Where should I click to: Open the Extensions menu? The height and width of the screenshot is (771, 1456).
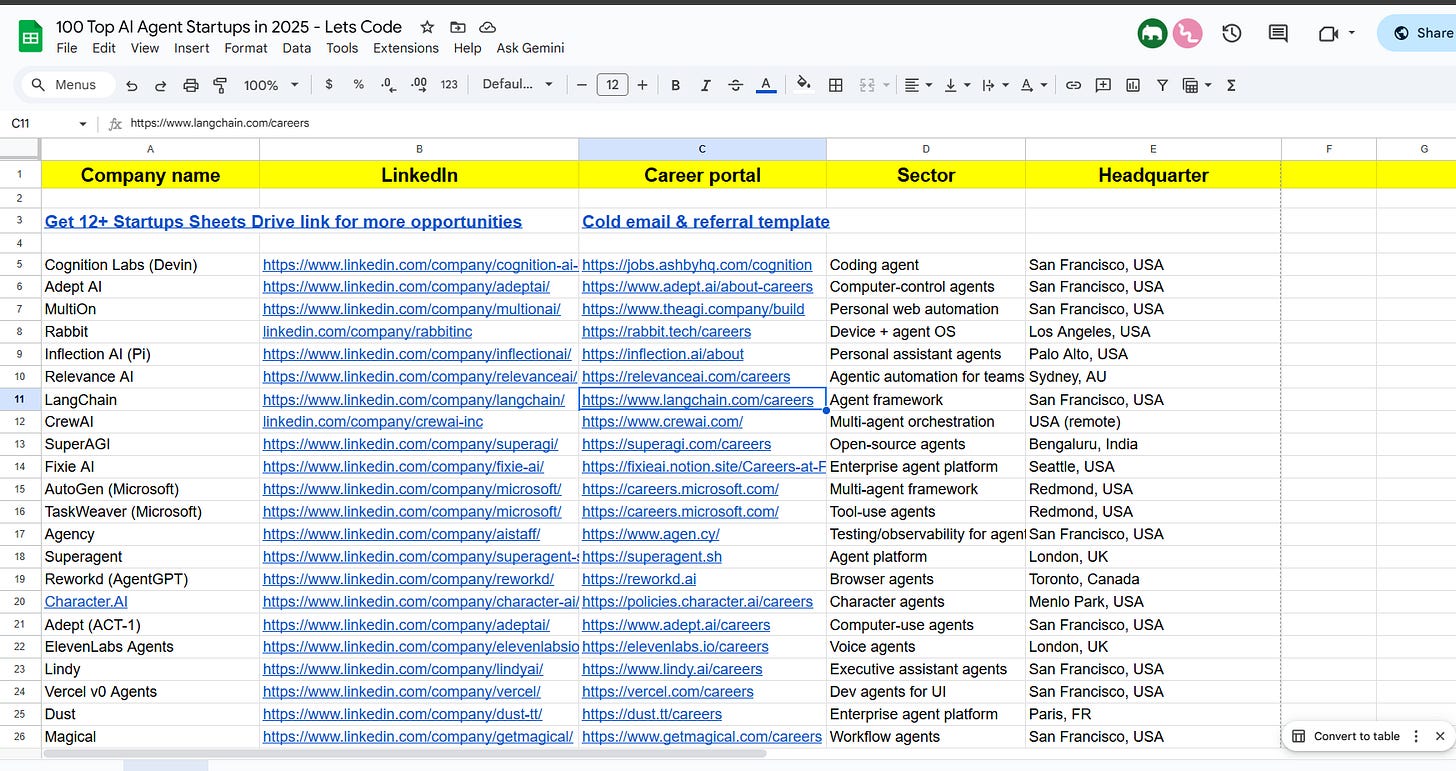(x=406, y=48)
